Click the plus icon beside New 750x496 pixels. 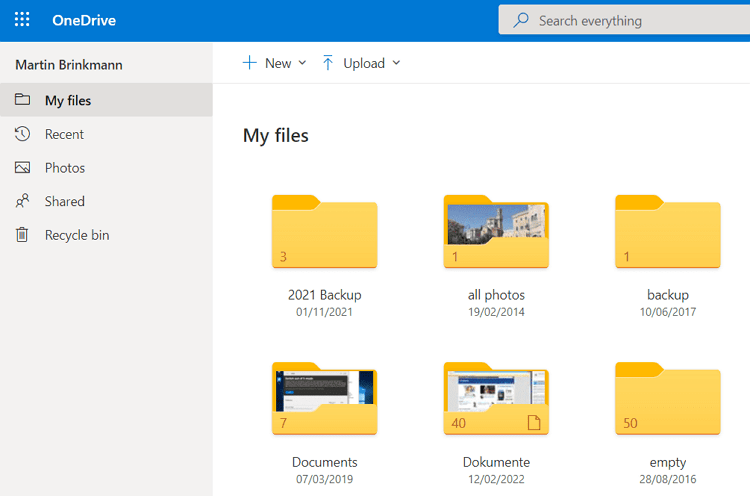[250, 63]
